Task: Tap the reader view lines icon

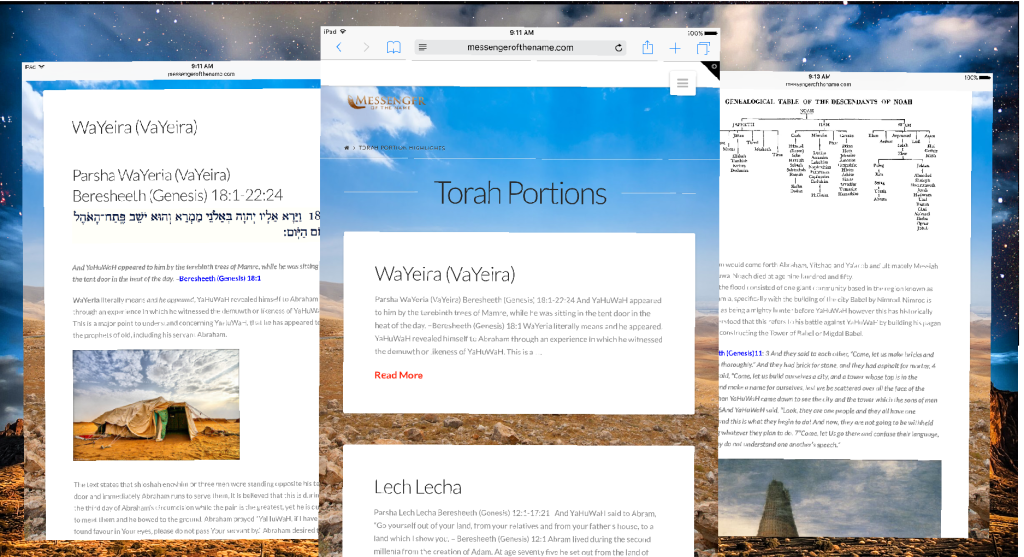Action: pos(423,47)
